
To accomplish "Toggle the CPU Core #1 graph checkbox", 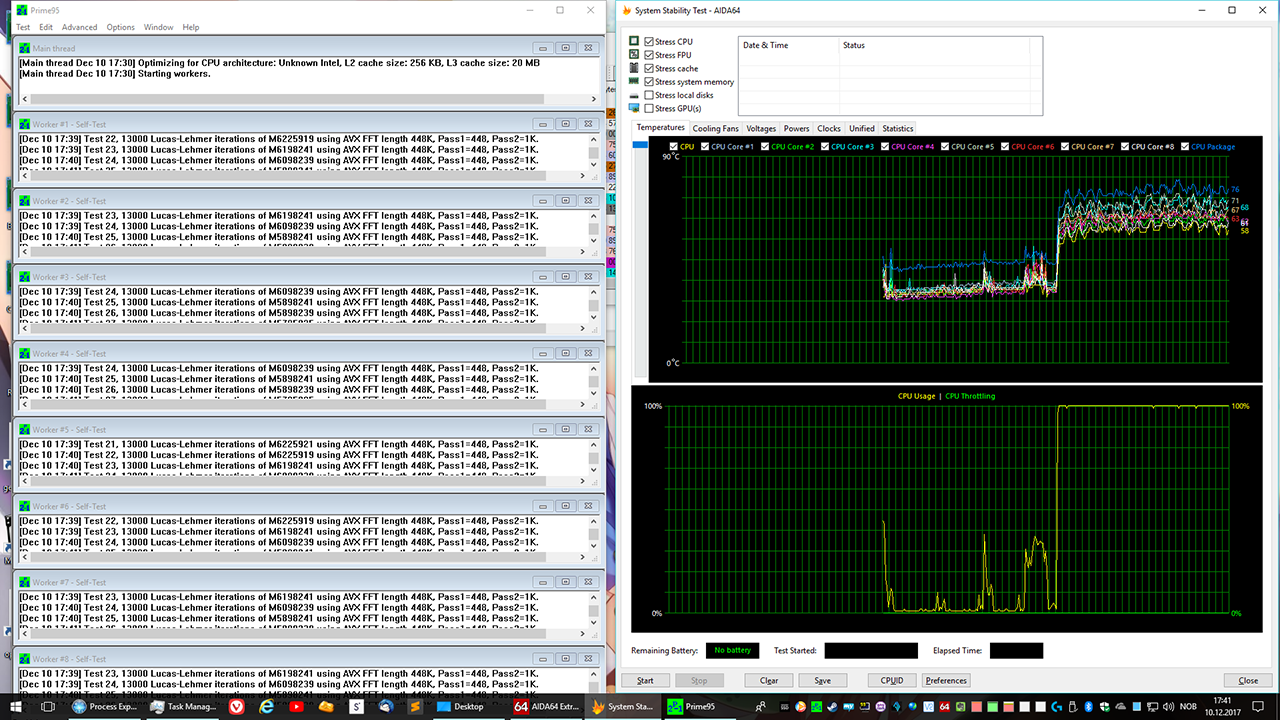I will (706, 147).
